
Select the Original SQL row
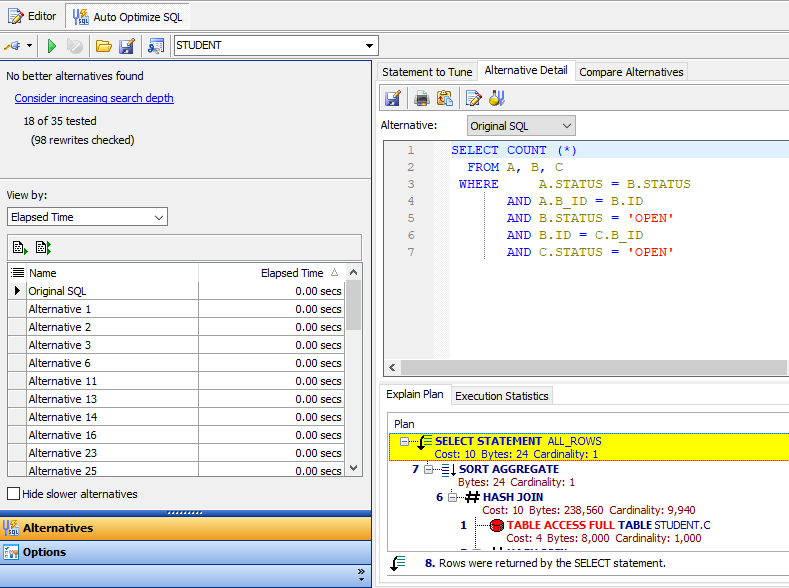(176, 291)
